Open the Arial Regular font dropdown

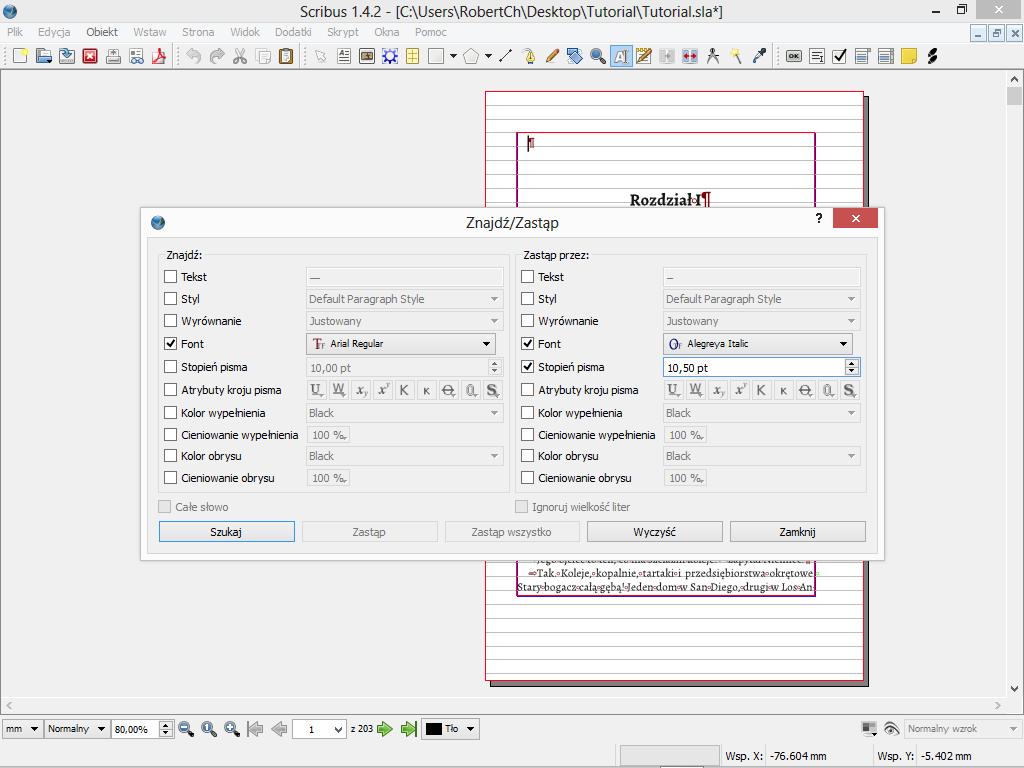pos(400,344)
